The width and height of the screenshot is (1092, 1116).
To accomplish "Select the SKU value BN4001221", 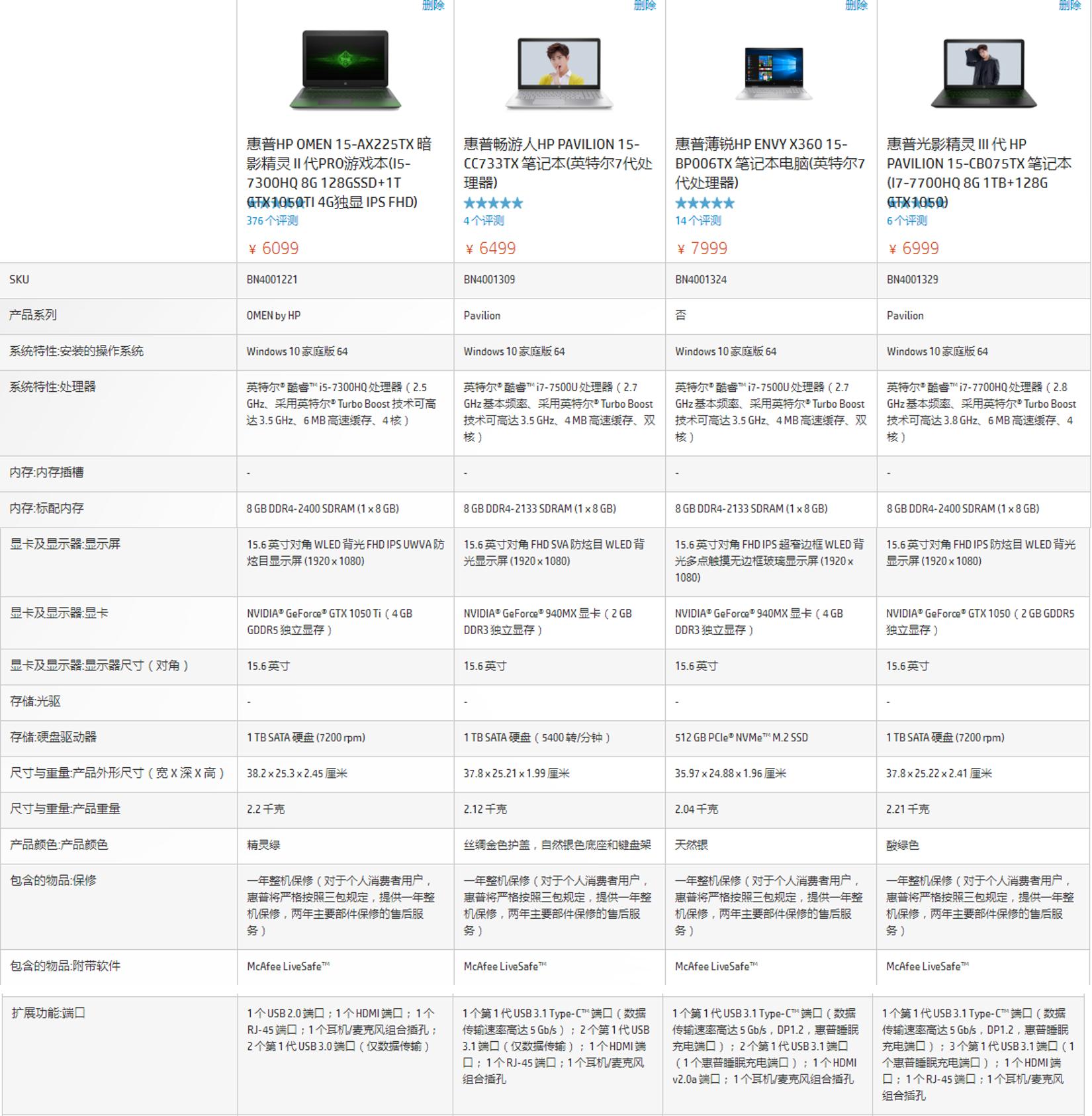I will pos(272,279).
